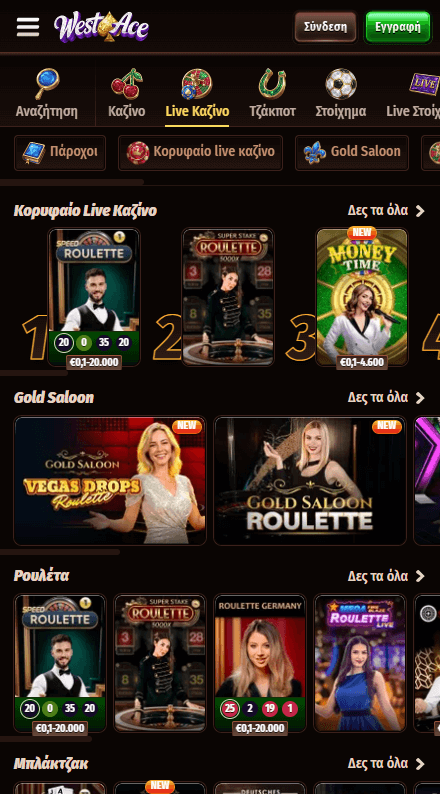This screenshot has height=794, width=440.
Task: Expand Κορυφαίο Live Καζίνο with Δες τα όλα
Action: pos(386,210)
